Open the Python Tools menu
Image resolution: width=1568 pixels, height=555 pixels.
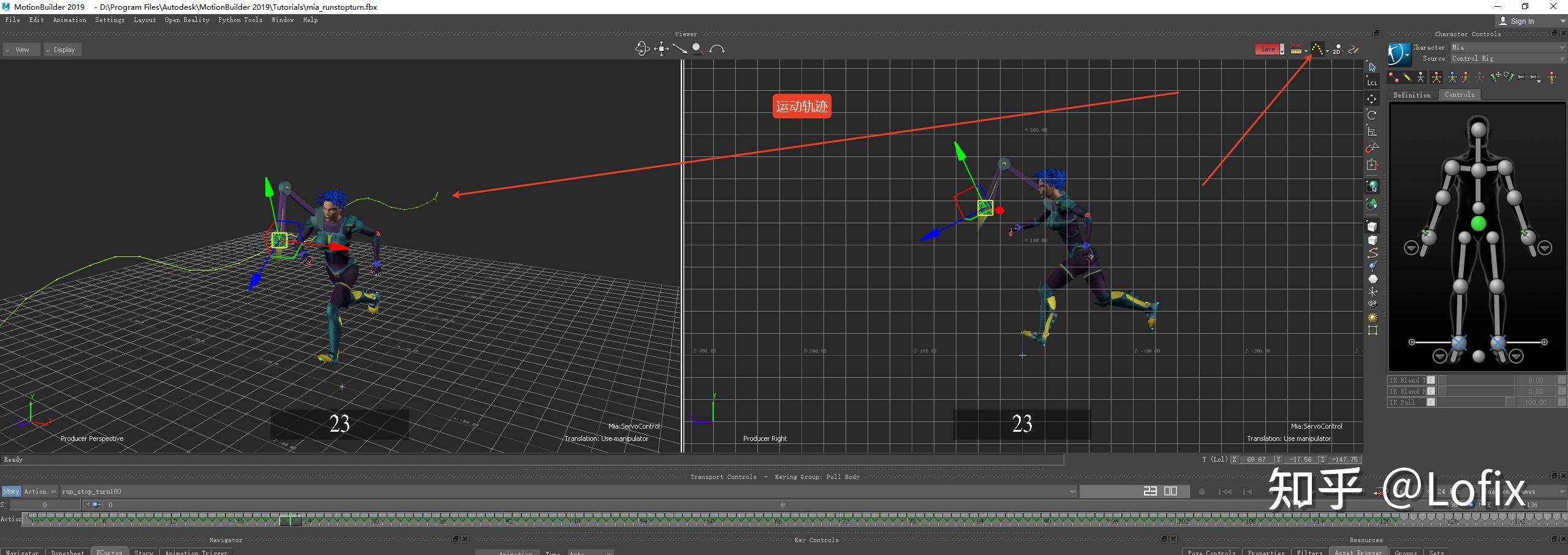240,20
